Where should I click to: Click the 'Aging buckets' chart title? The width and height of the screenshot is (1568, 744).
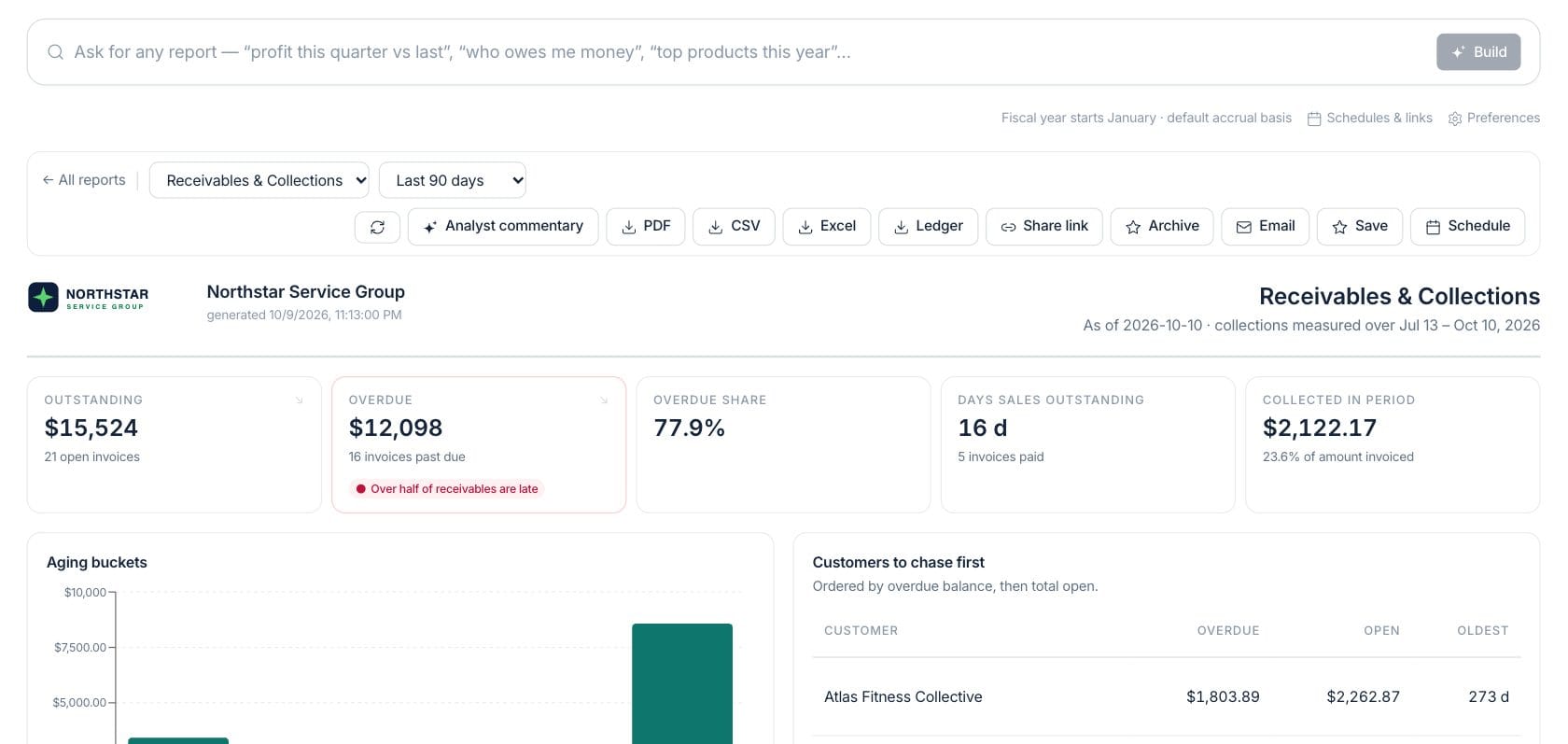97,562
